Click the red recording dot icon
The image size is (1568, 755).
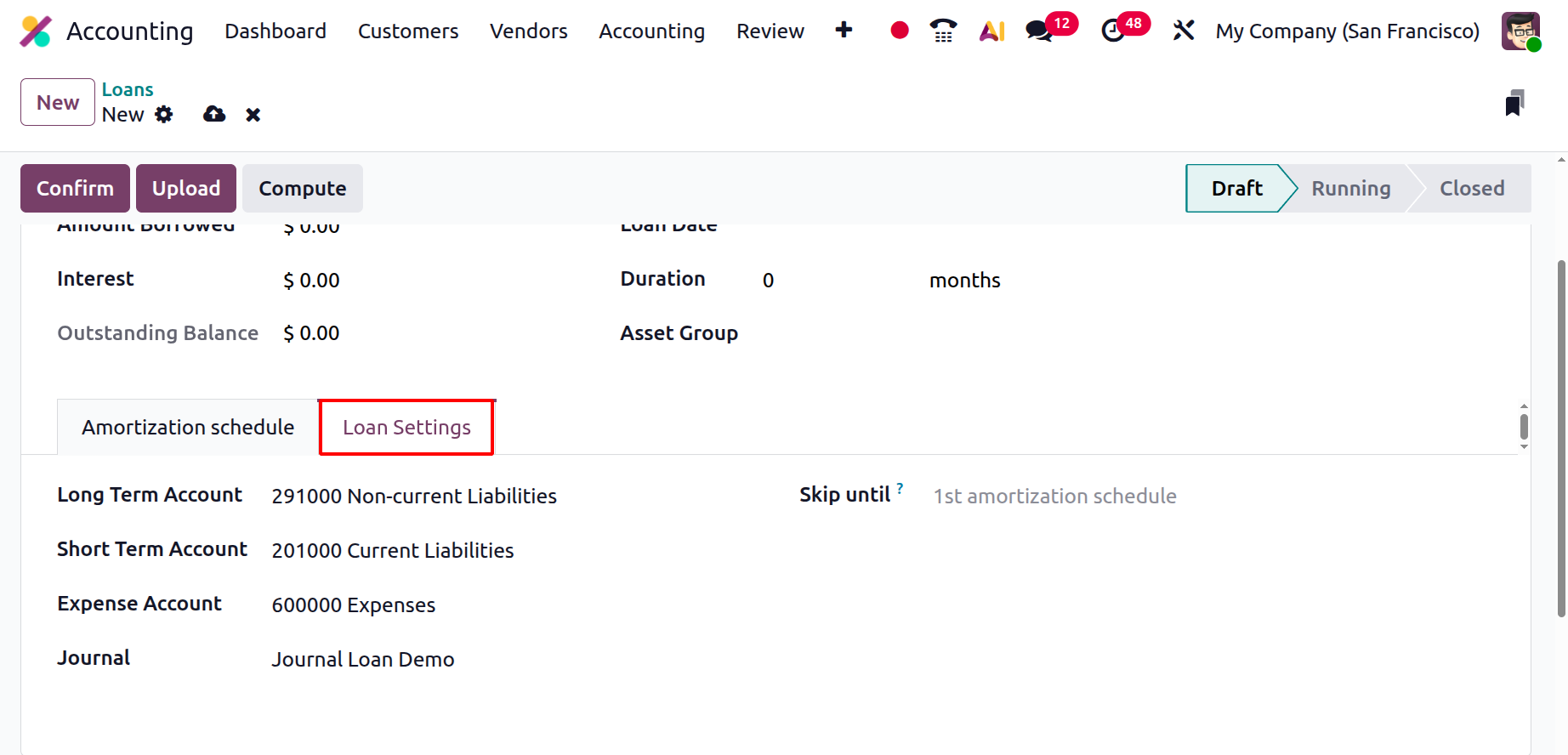point(899,31)
